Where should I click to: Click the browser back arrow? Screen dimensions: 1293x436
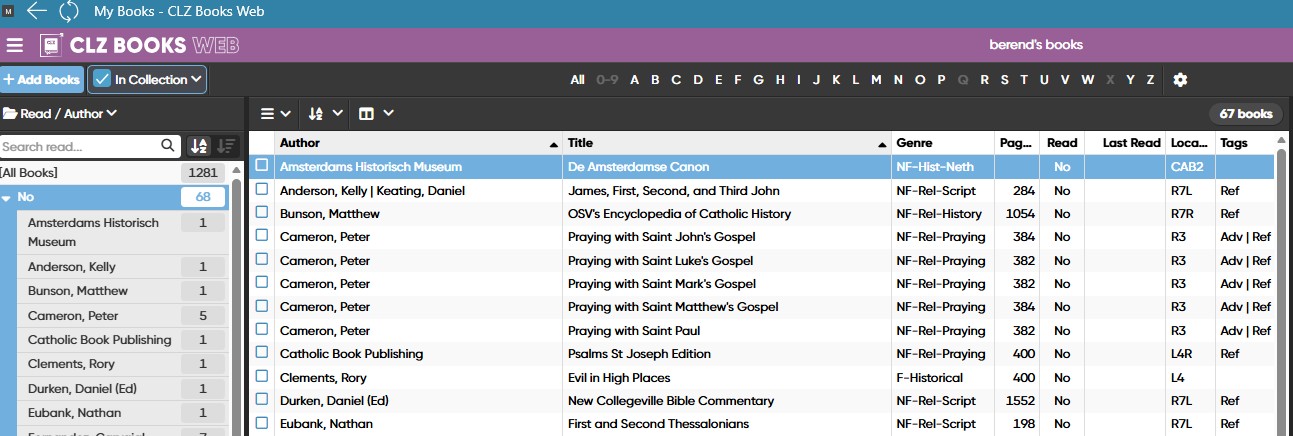pyautogui.click(x=37, y=11)
